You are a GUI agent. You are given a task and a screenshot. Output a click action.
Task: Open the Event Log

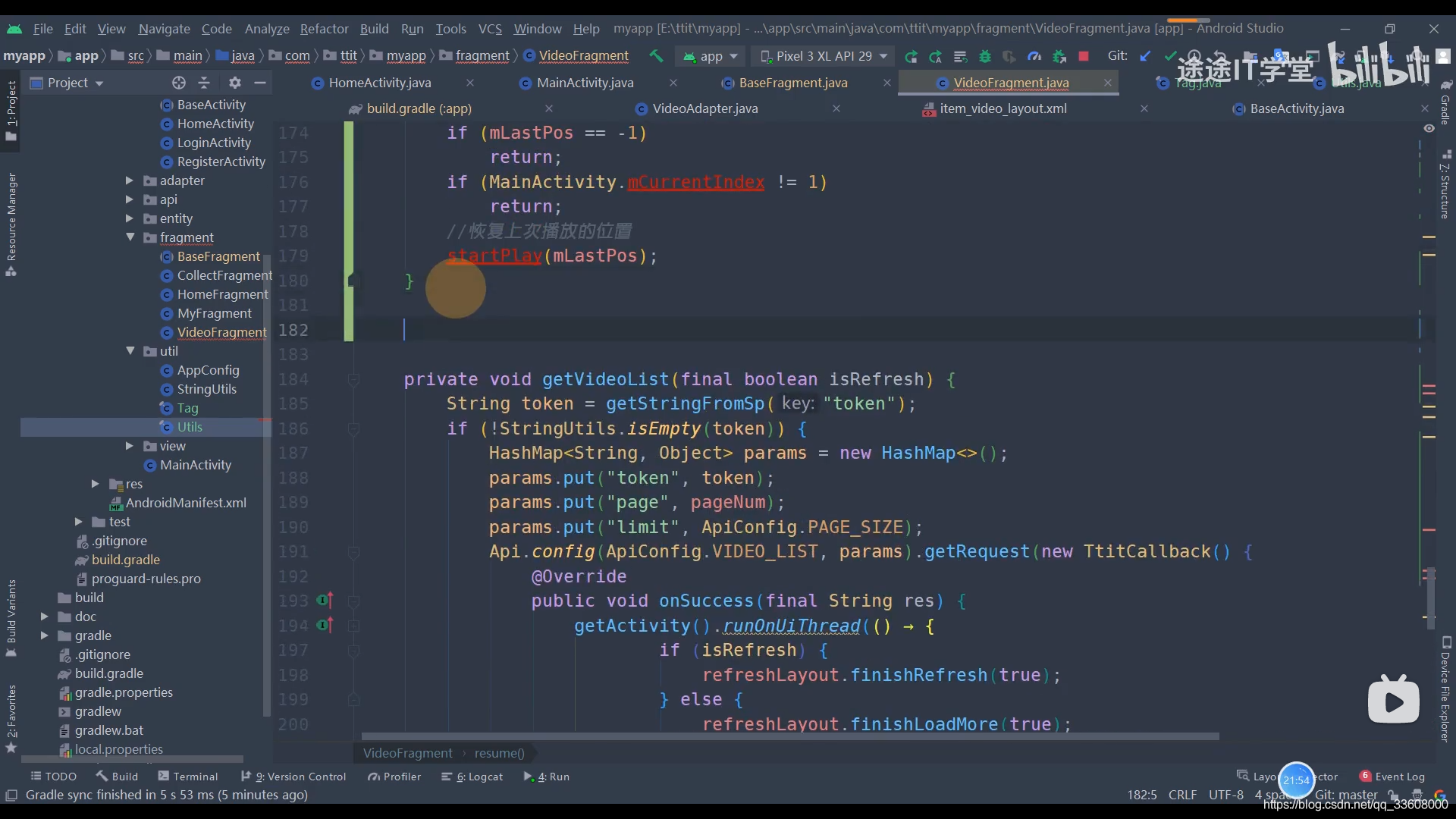1392,777
